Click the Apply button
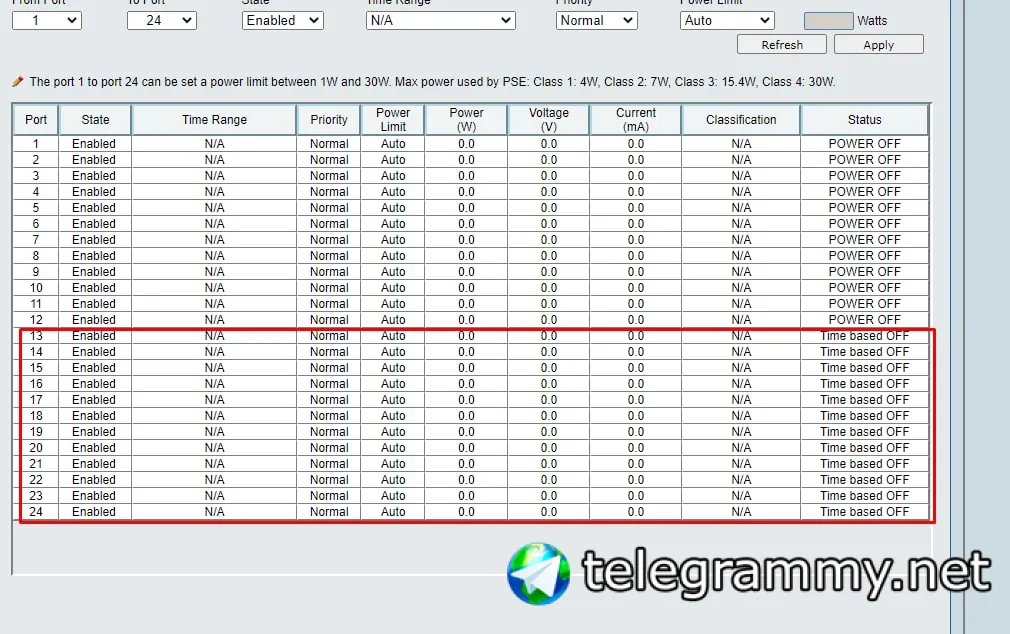1010x634 pixels. pos(879,44)
